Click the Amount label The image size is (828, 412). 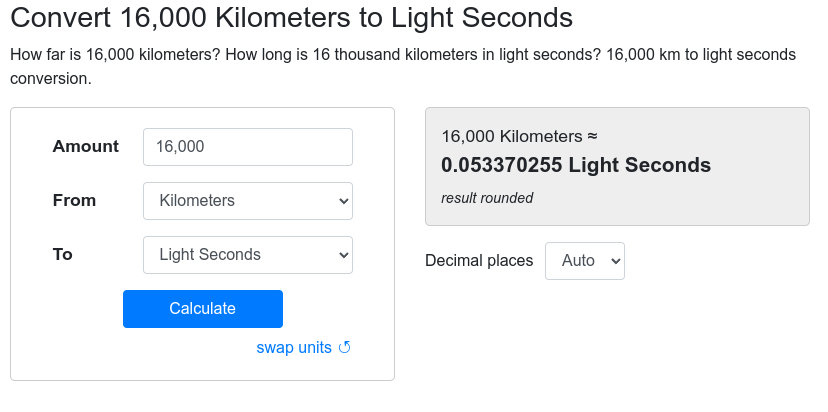click(x=86, y=147)
